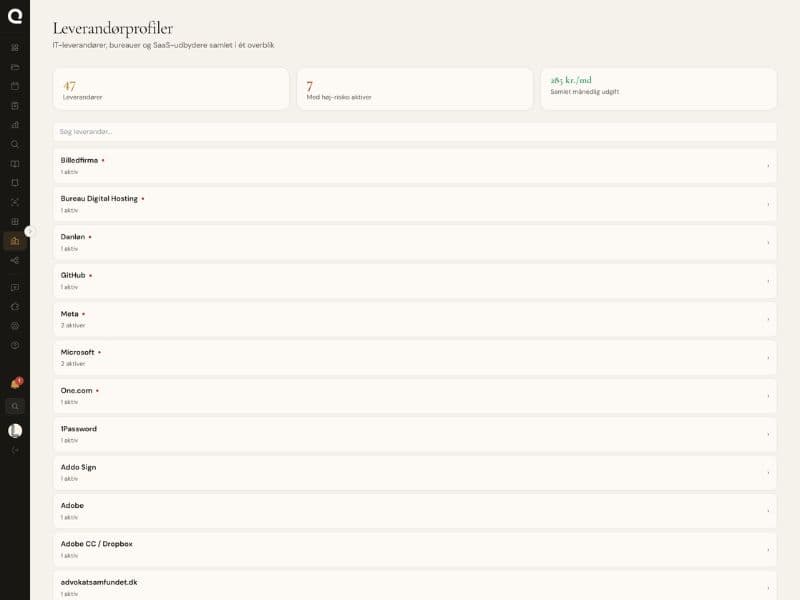This screenshot has width=800, height=600.
Task: Select the highlighted building (vendors) sidebar icon
Action: [x=15, y=241]
